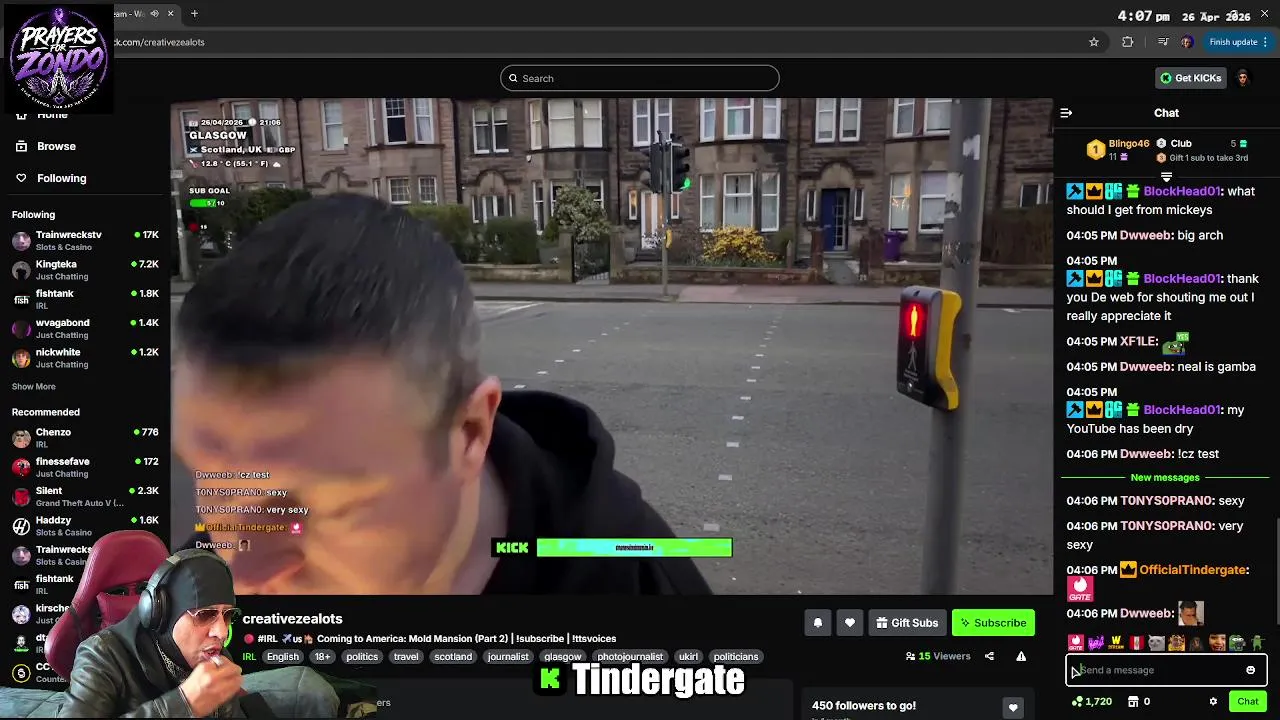1280x720 pixels.
Task: Click the Chenzo avatar icon
Action: [21, 438]
